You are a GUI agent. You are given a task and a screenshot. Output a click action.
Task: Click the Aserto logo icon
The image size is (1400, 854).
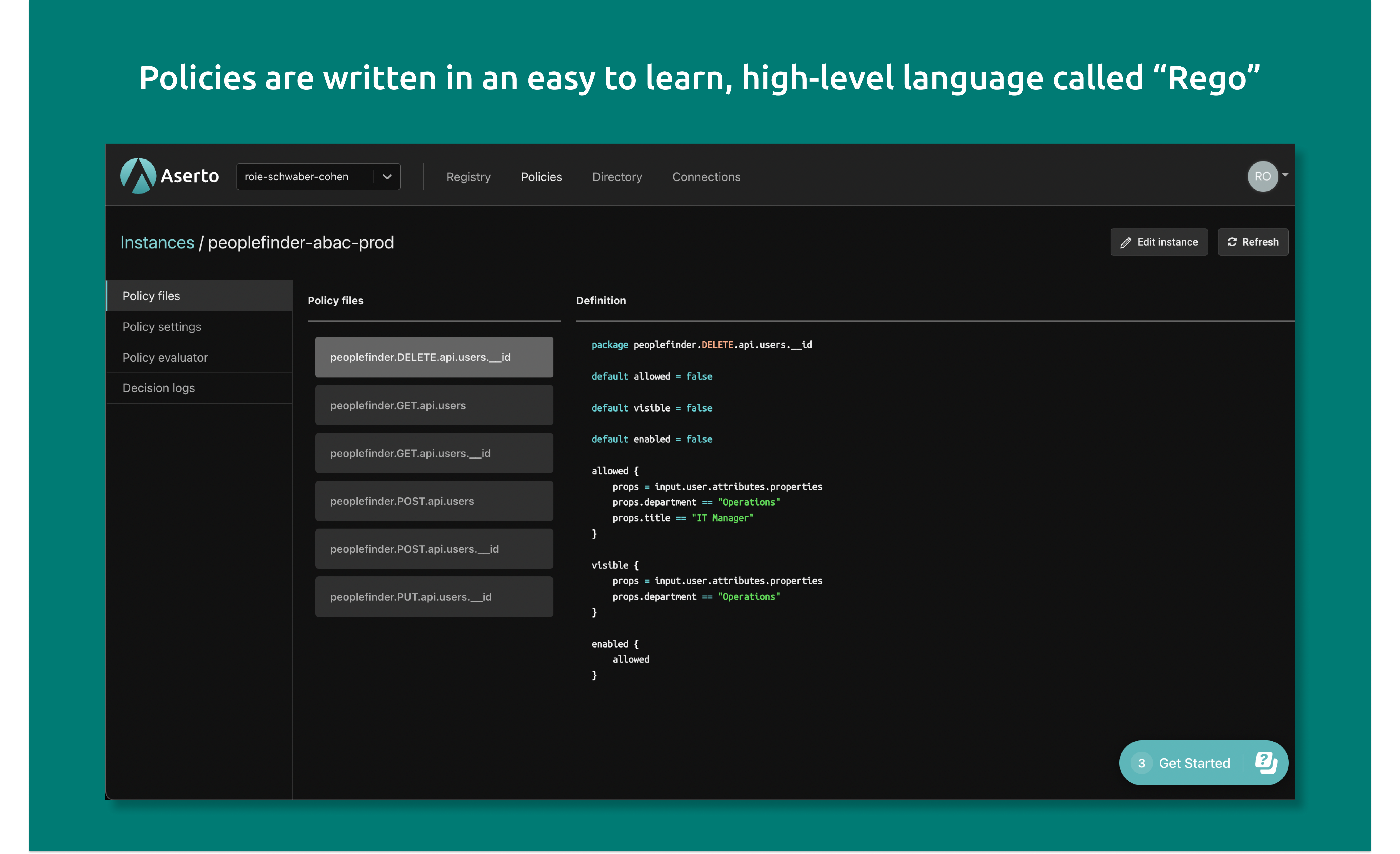[x=138, y=176]
